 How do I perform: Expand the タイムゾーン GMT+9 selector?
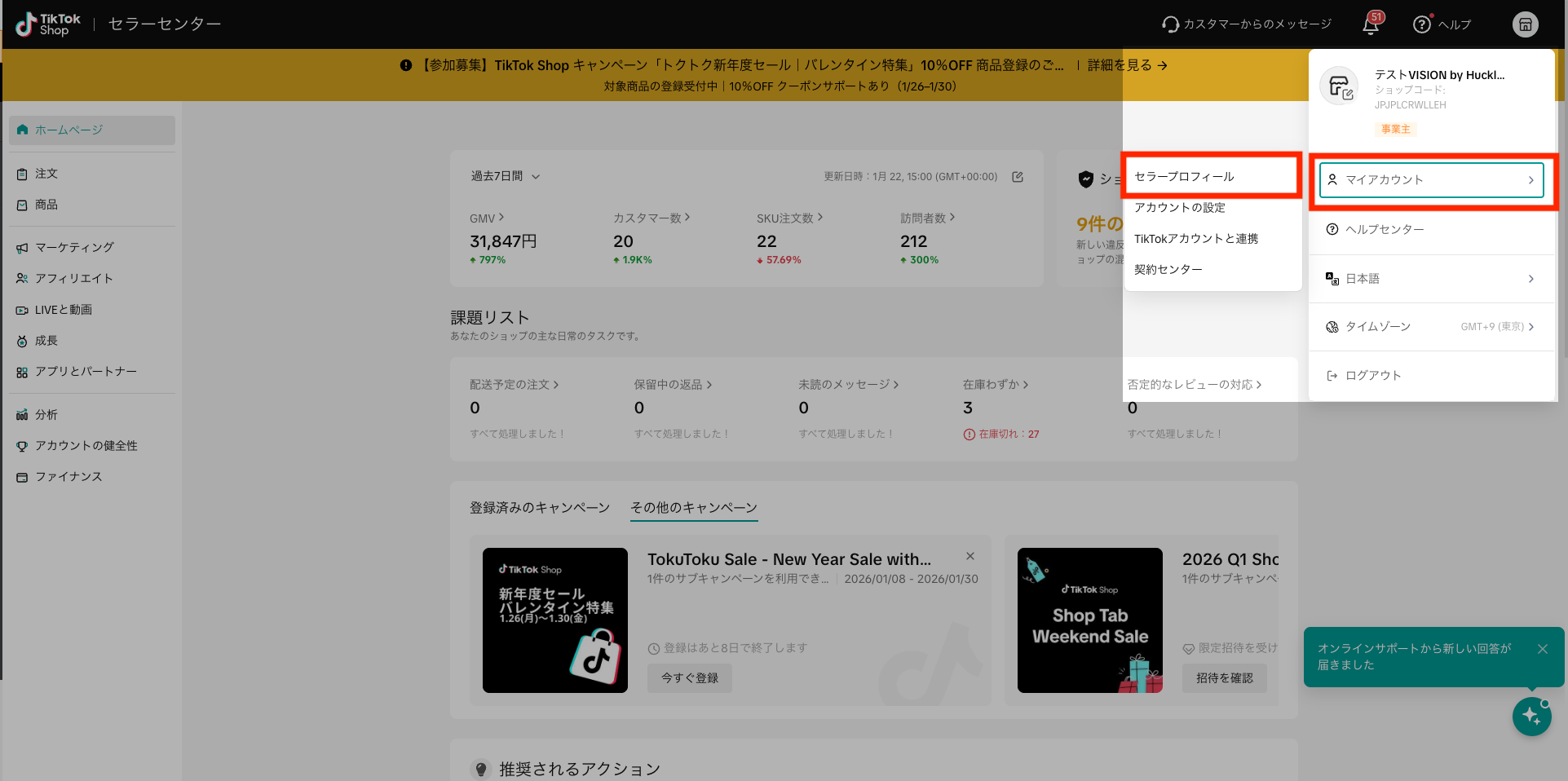click(1432, 327)
